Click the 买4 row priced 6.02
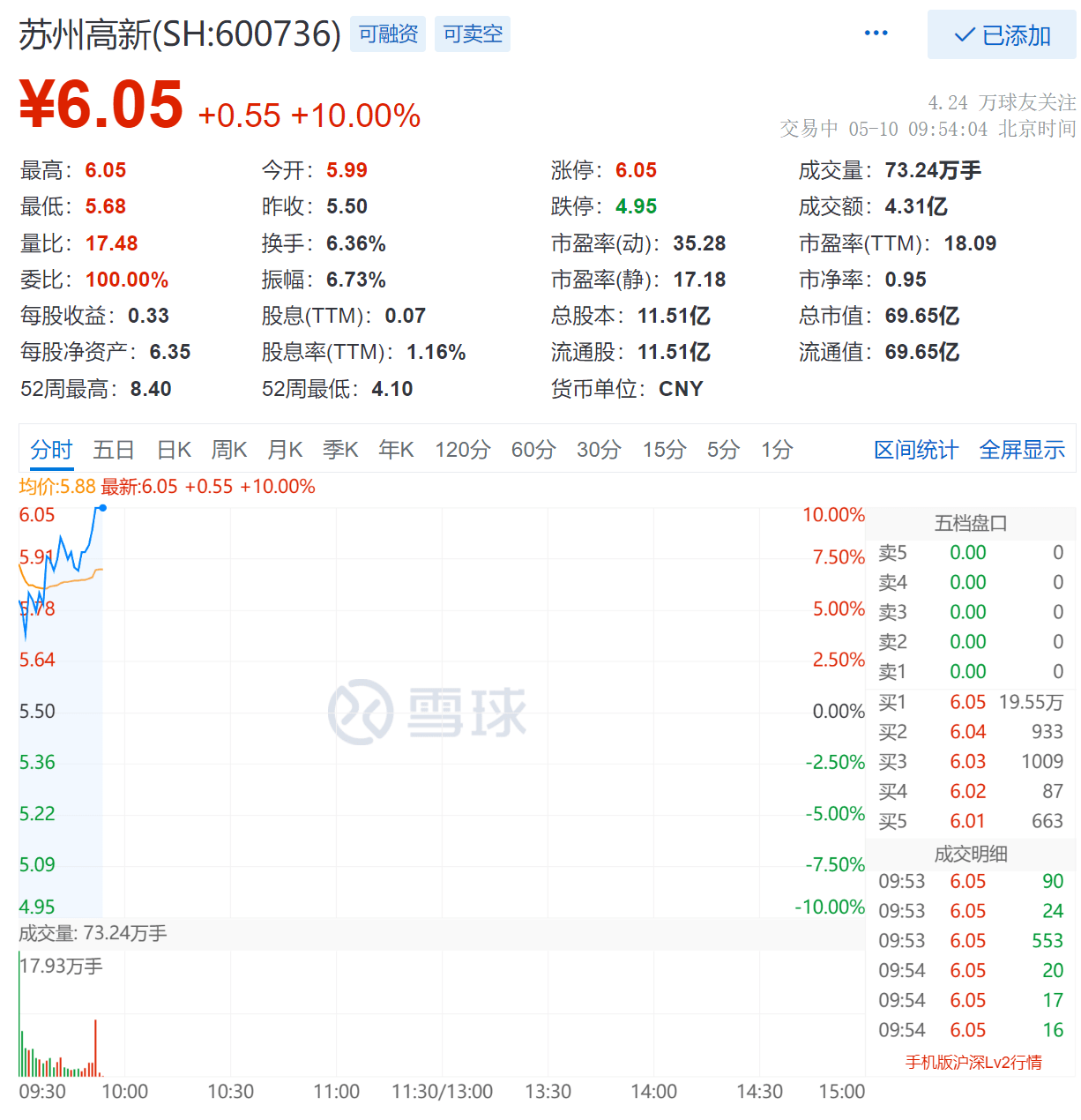This screenshot has height=1120, width=1081. 971,791
